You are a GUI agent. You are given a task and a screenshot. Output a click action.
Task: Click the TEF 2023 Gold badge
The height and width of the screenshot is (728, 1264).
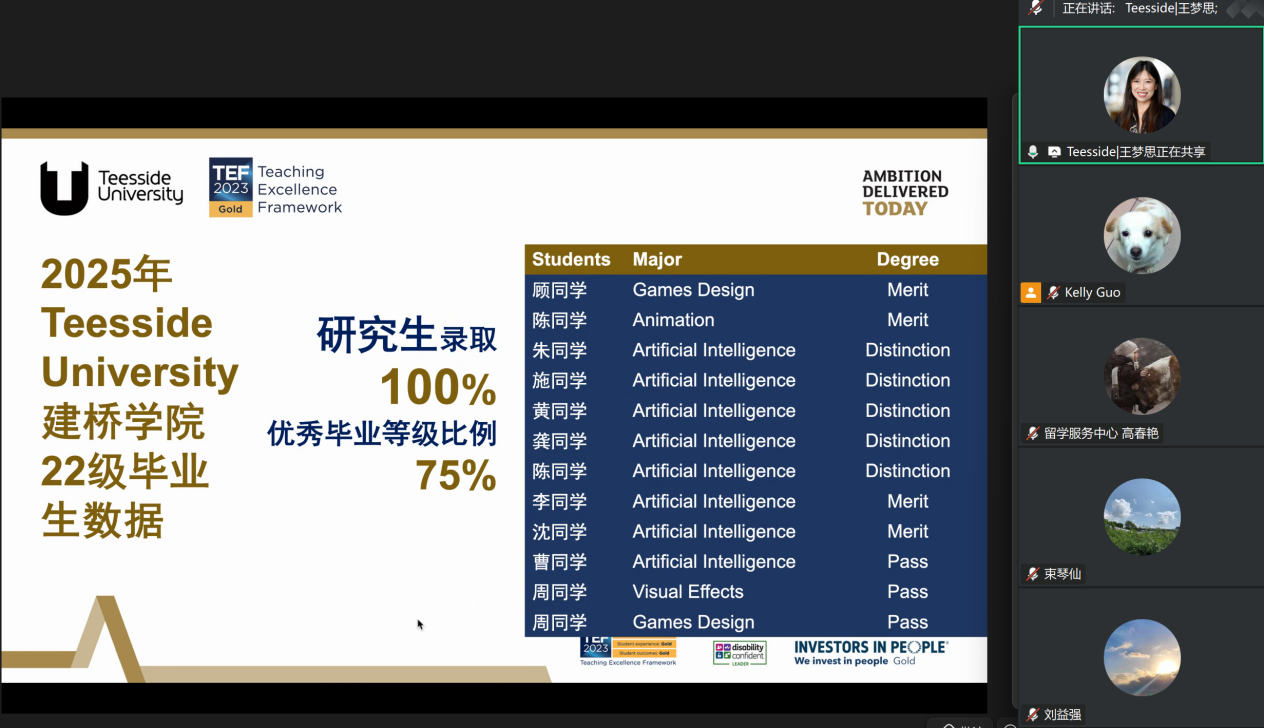pyautogui.click(x=231, y=187)
